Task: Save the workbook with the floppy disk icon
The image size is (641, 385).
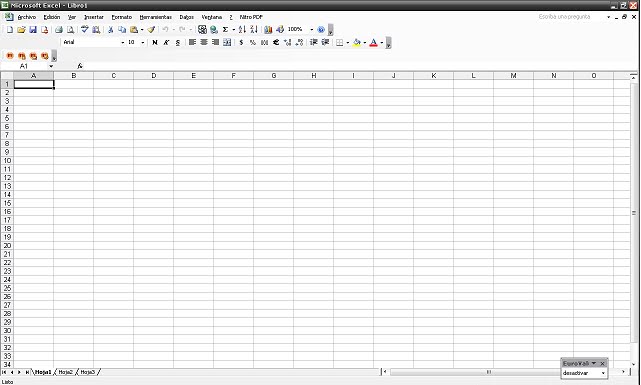Action: [x=33, y=29]
